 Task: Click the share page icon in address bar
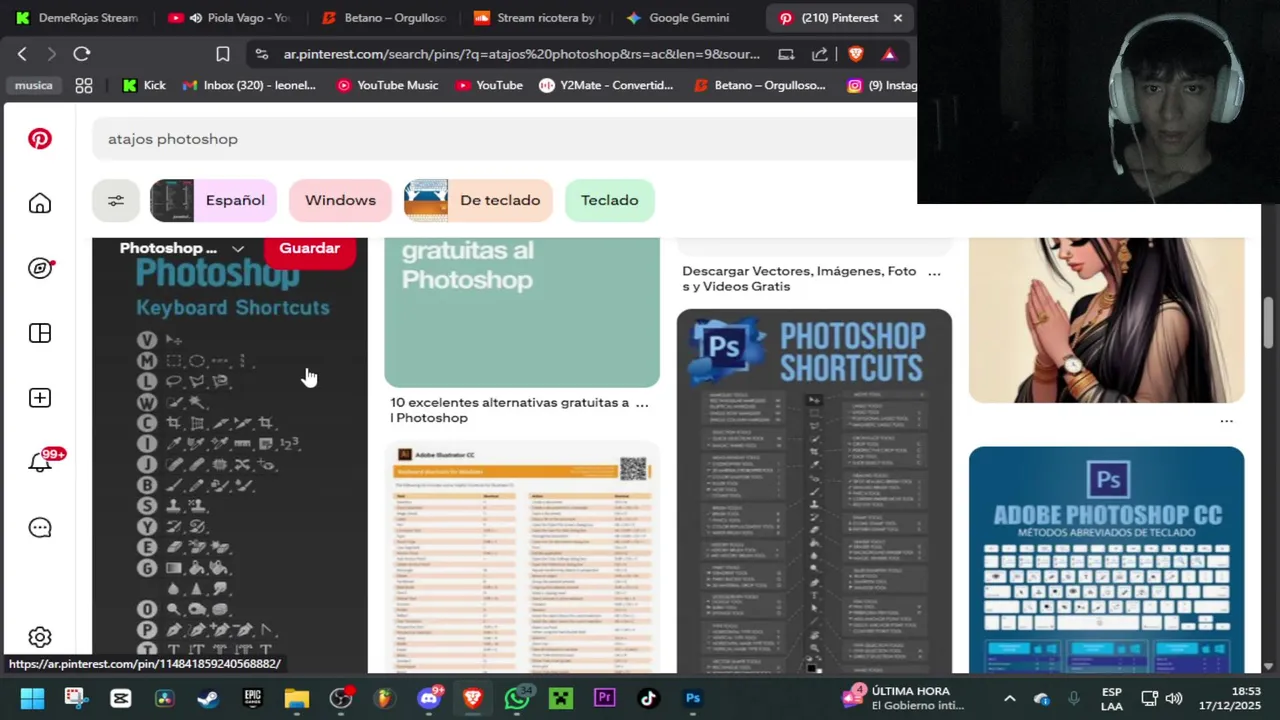[820, 54]
